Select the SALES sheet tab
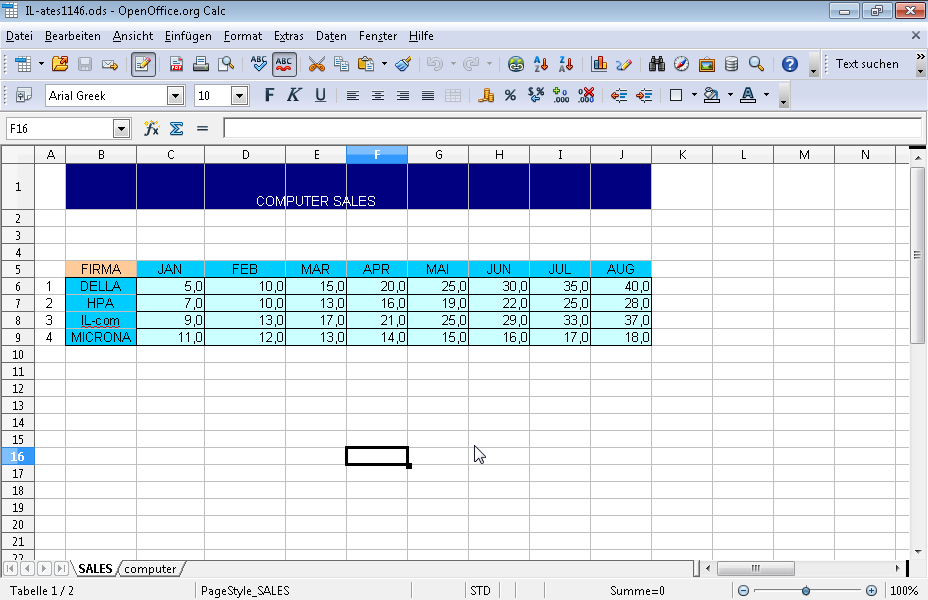Image resolution: width=928 pixels, height=600 pixels. [95, 569]
